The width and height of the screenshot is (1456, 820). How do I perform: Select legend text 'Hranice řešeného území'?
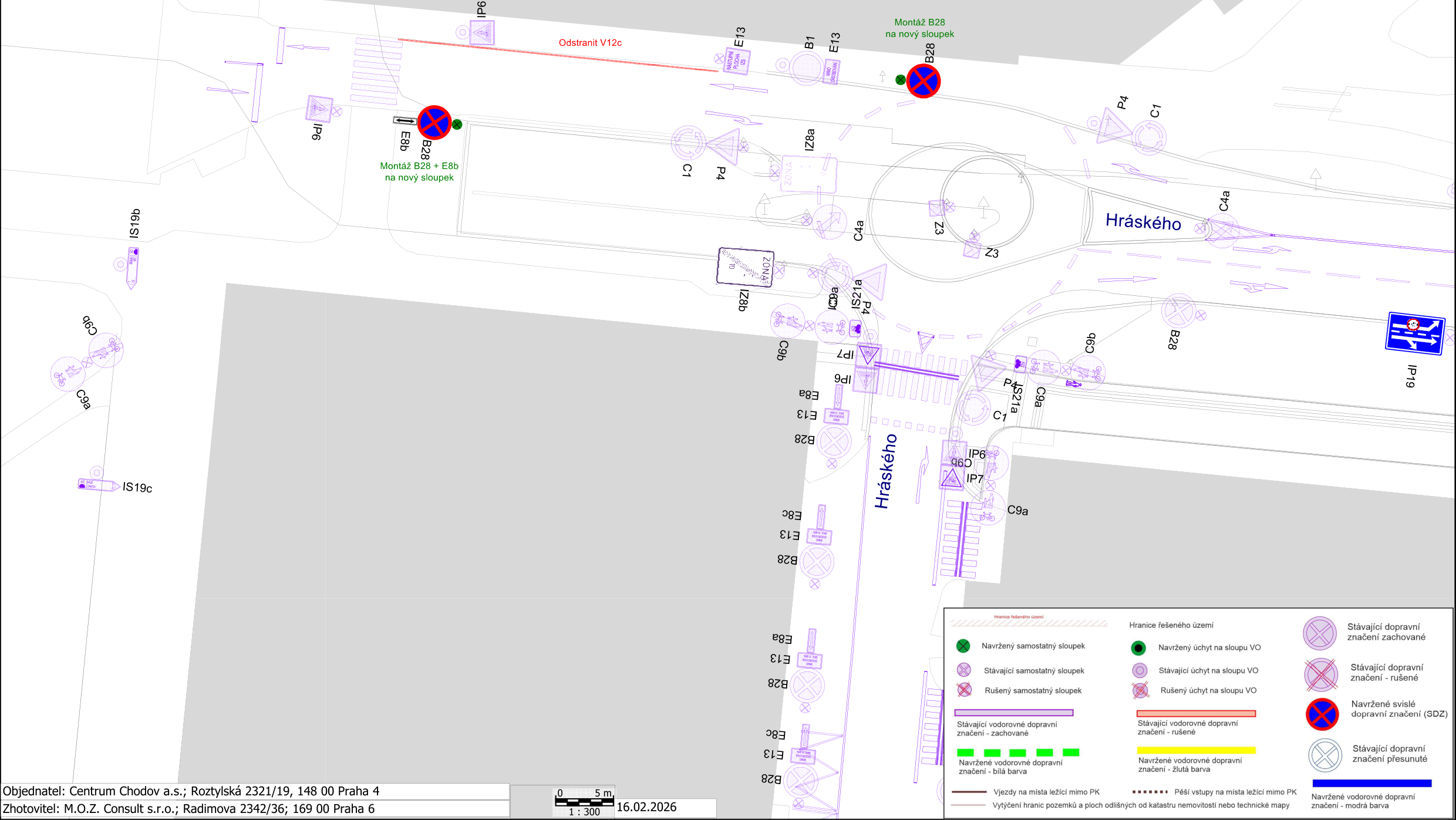[x=1171, y=625]
